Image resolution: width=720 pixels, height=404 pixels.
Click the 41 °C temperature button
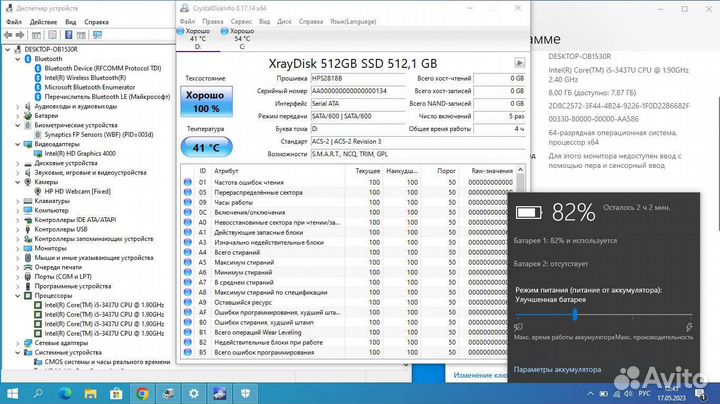(x=206, y=148)
